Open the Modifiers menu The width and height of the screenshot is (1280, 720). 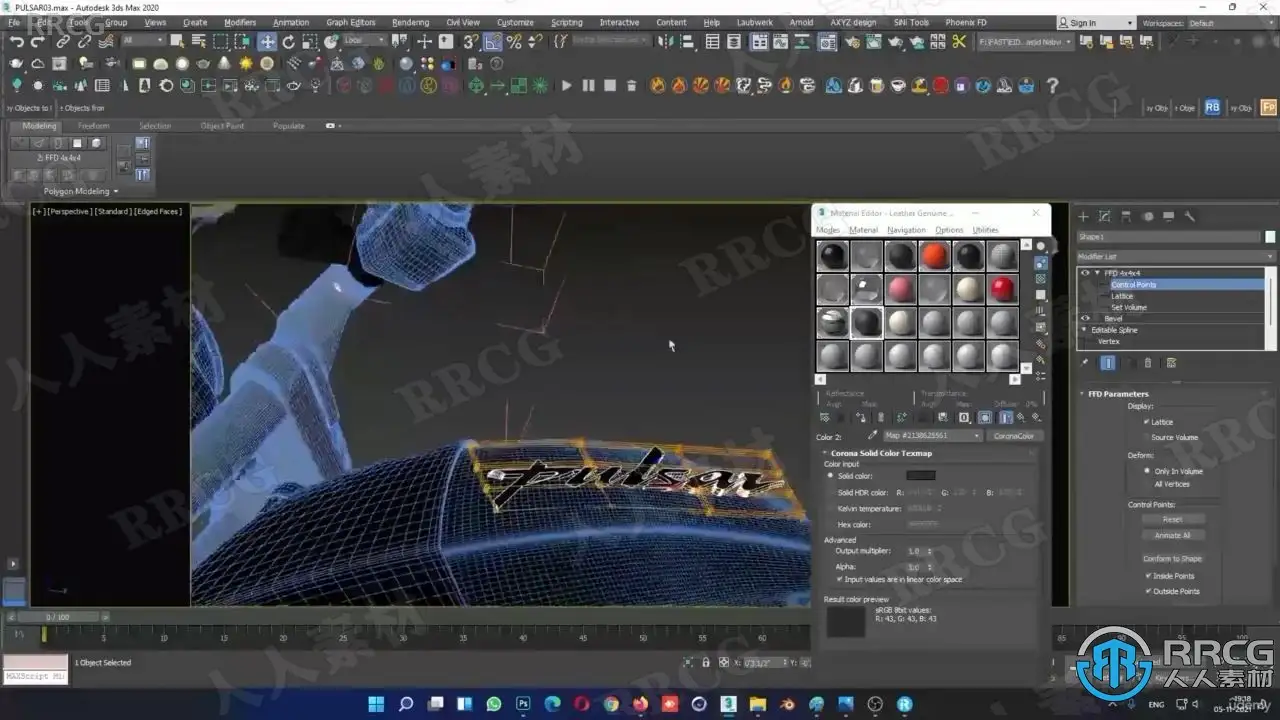[240, 22]
